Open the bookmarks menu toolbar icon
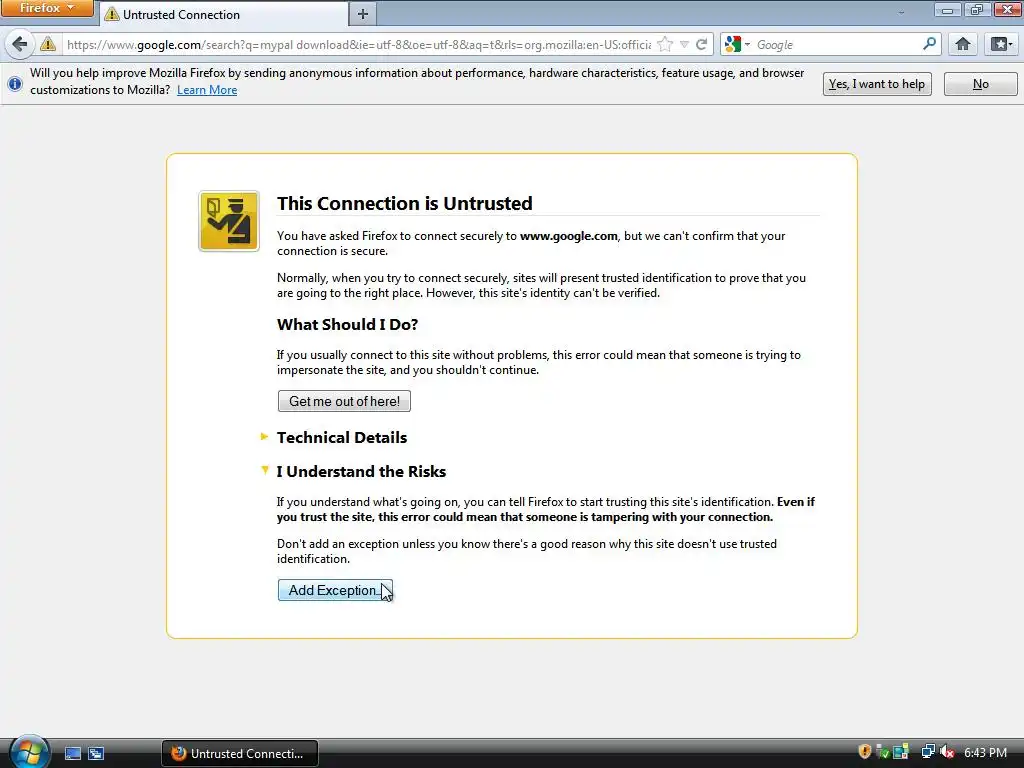Screen dimensions: 1024x768 [x=1002, y=44]
